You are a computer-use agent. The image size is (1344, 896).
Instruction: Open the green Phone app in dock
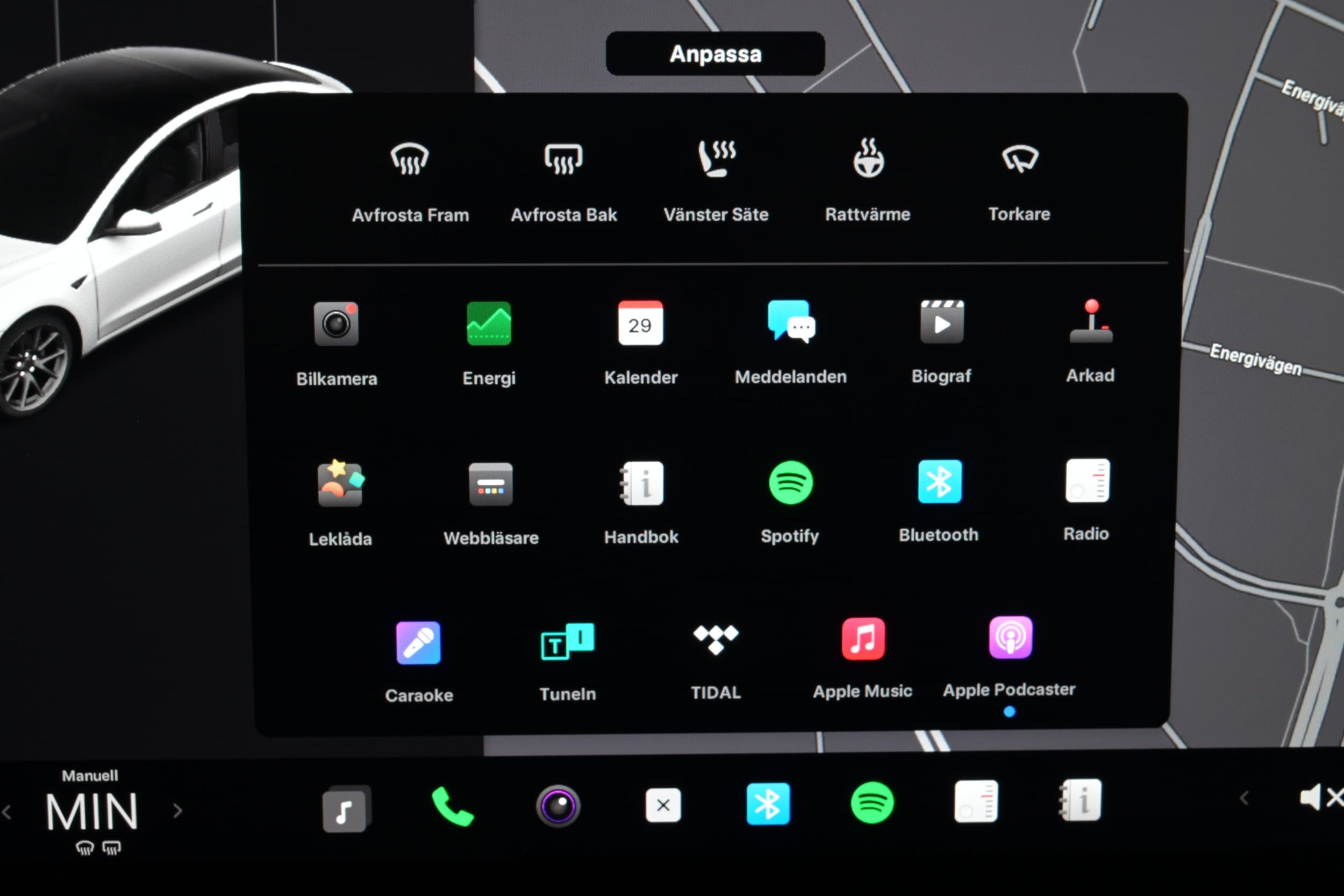pyautogui.click(x=452, y=806)
